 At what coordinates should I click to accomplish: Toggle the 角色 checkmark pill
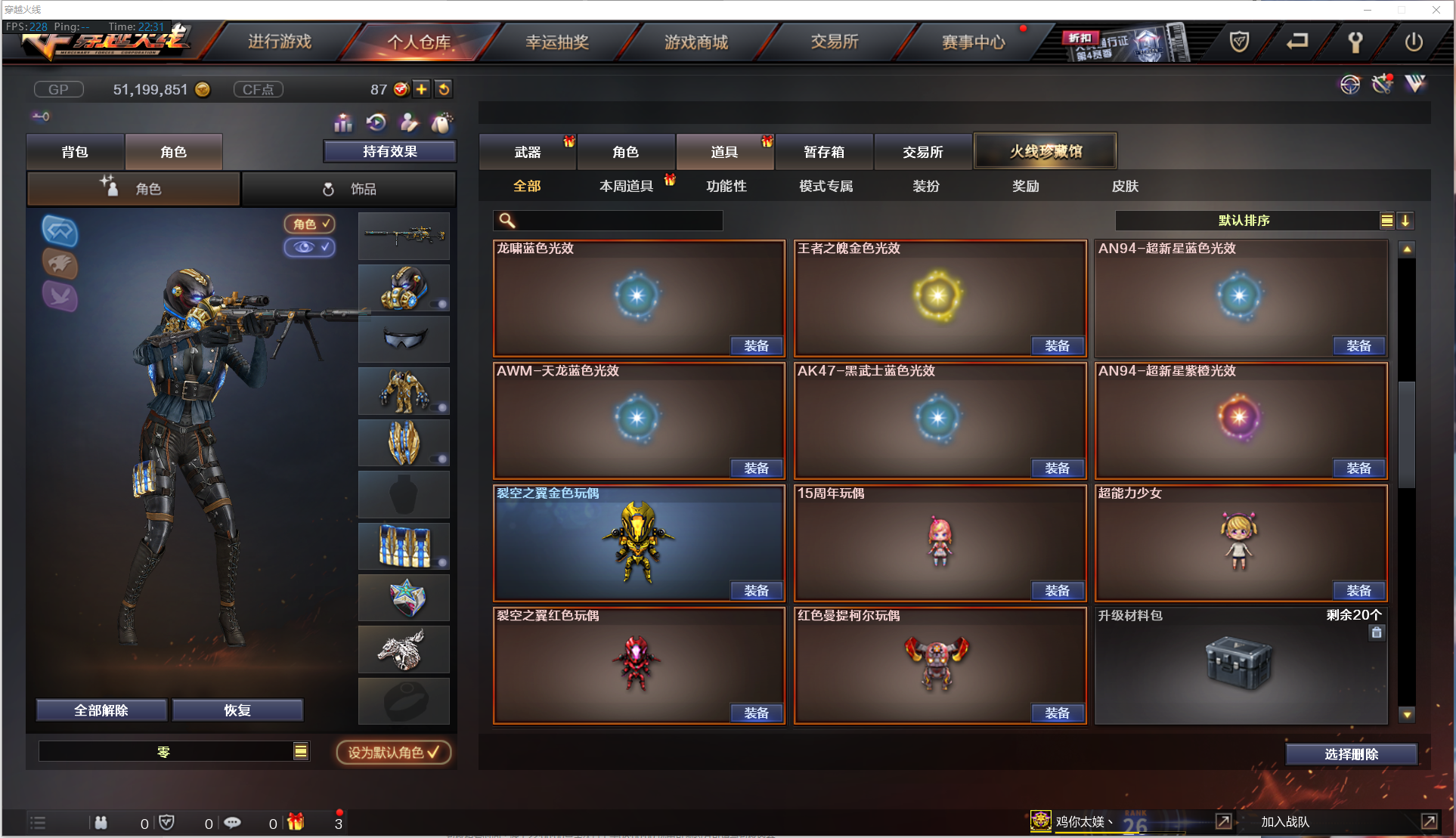point(309,224)
